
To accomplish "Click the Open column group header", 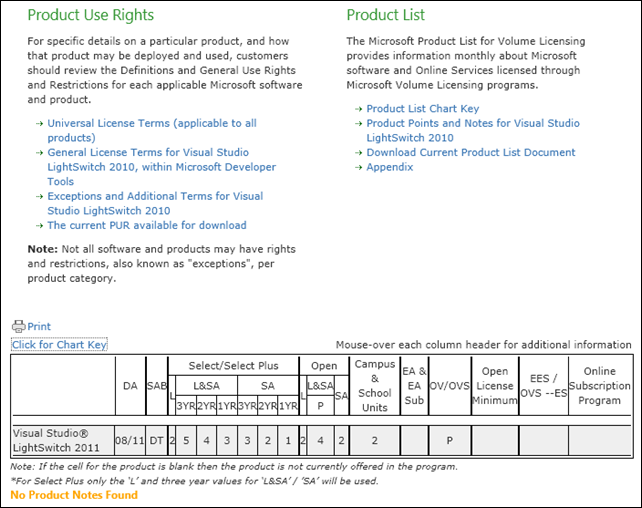I will [324, 366].
